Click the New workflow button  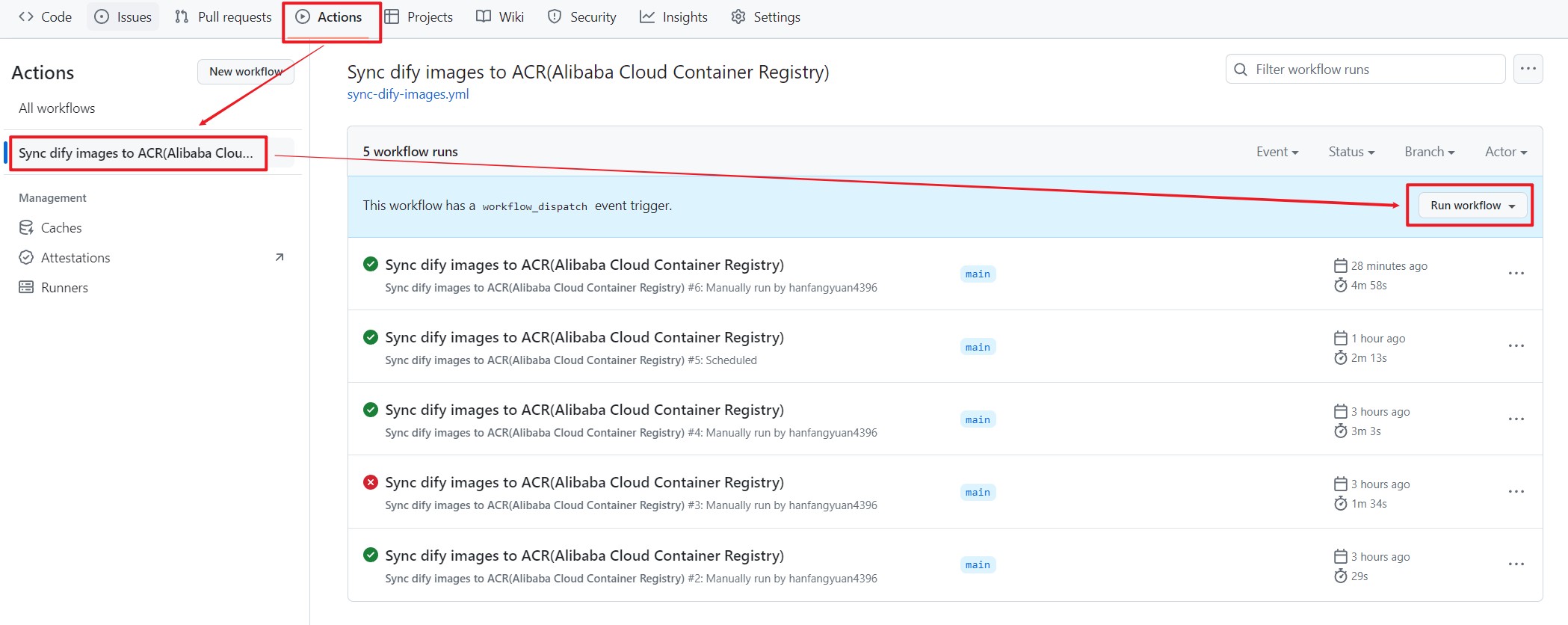point(245,72)
